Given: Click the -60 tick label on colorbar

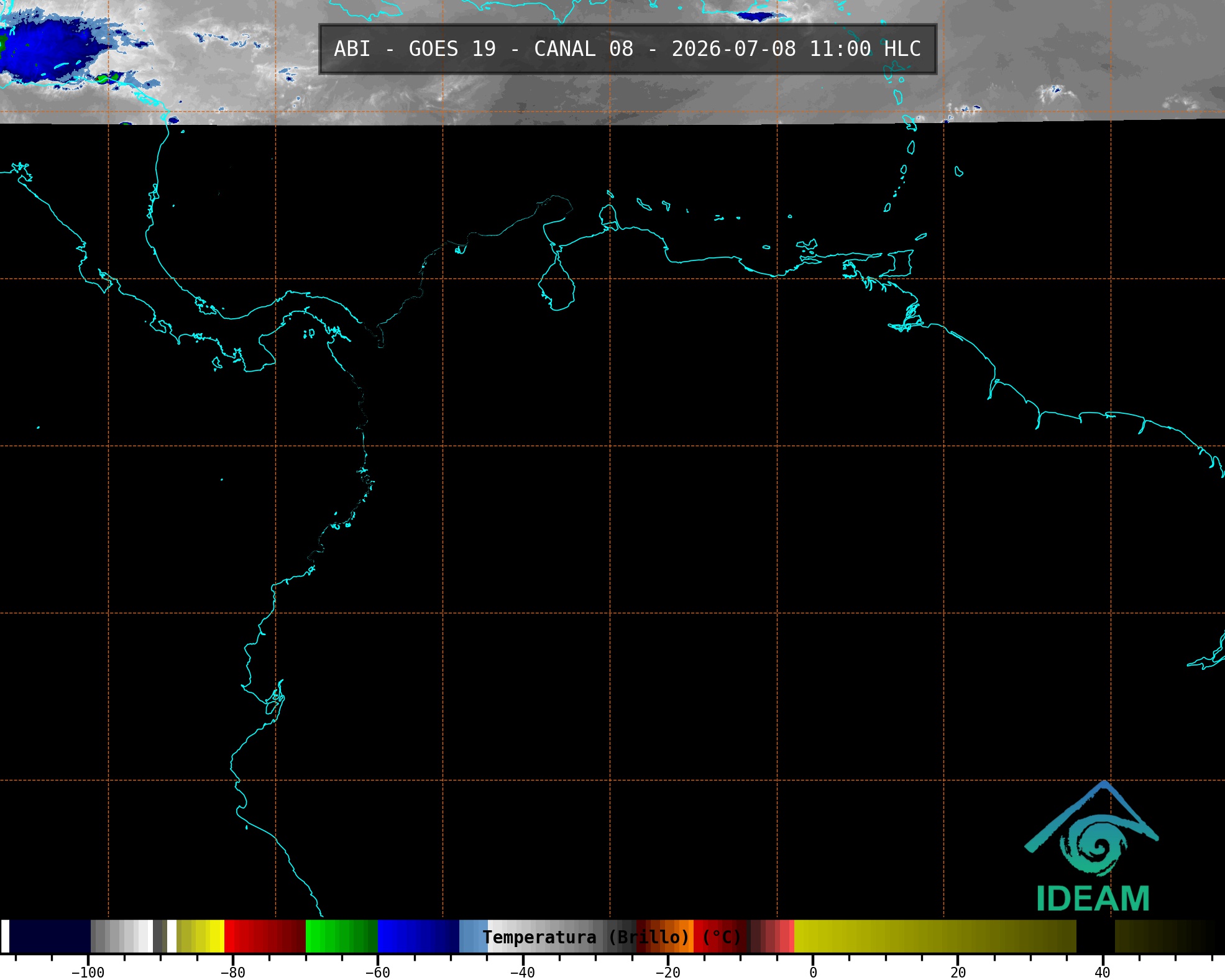Looking at the screenshot, I should (x=377, y=973).
